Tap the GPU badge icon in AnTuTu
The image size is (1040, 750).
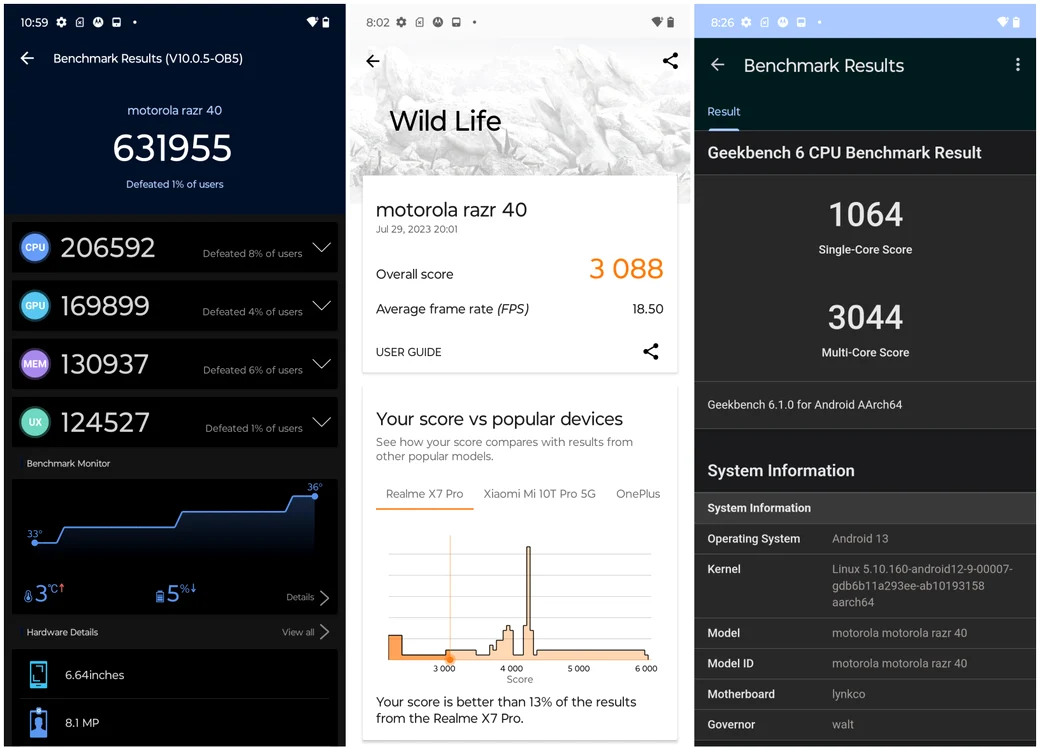tap(35, 306)
